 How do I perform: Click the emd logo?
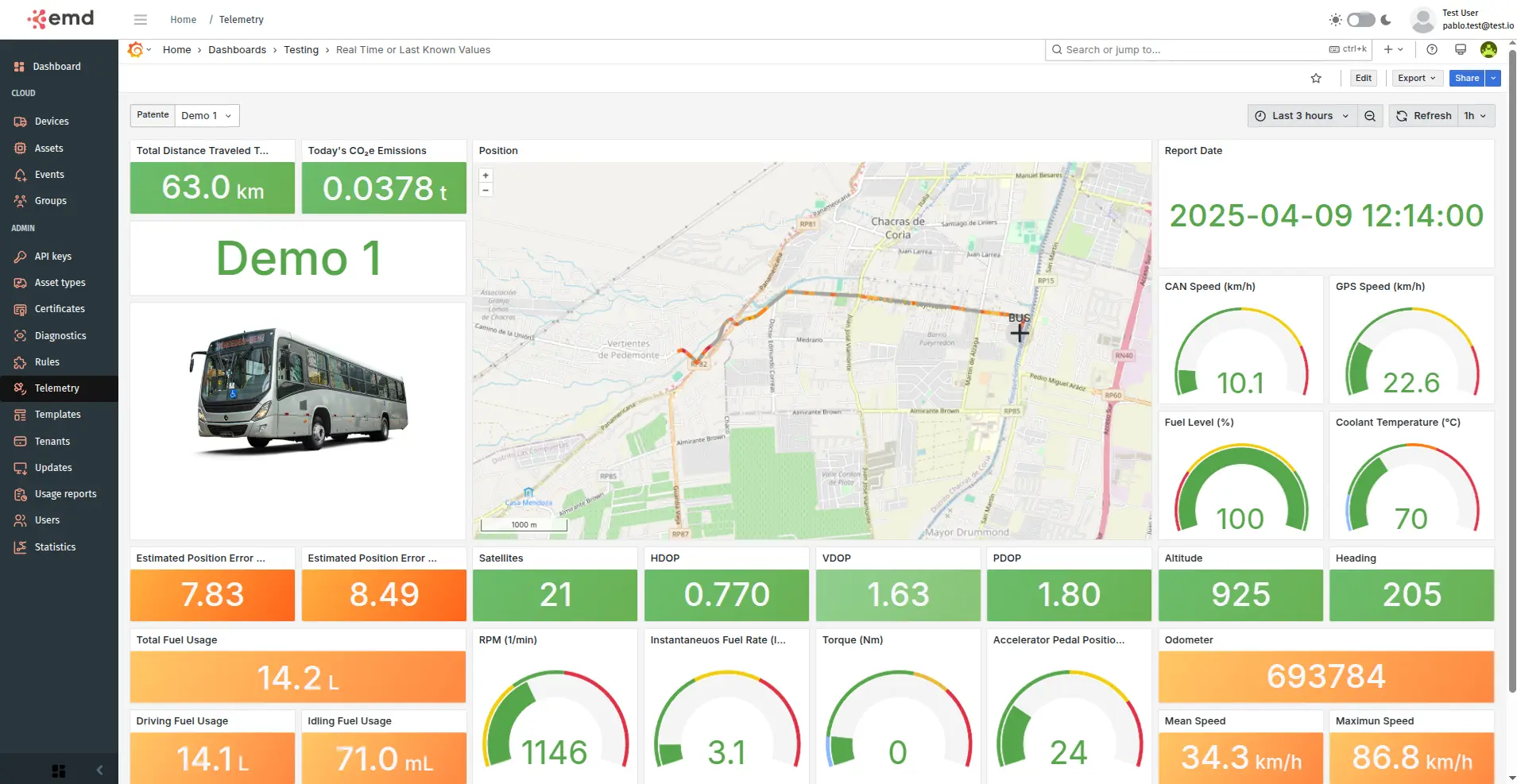point(60,18)
